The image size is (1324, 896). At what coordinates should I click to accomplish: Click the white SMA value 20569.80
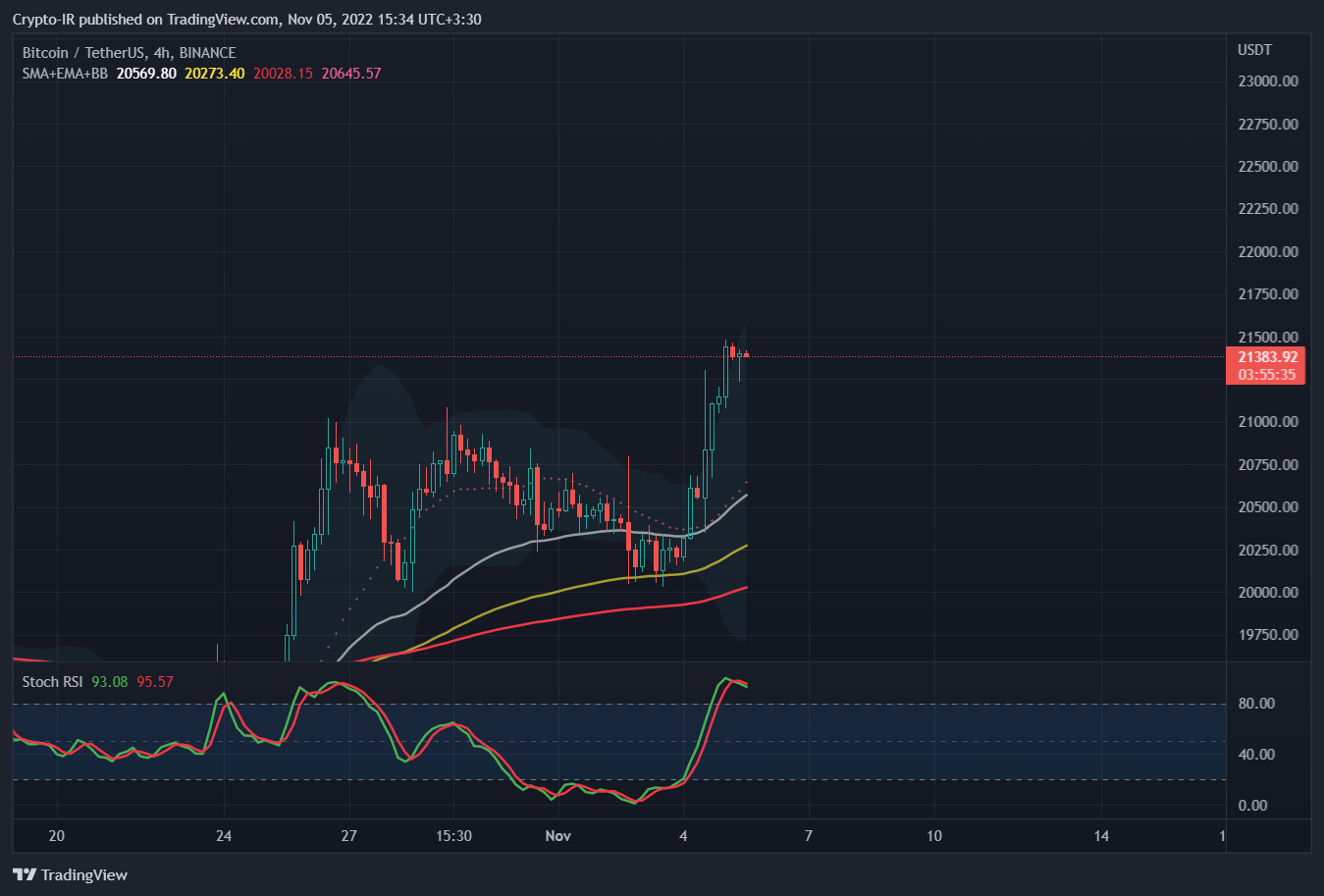pyautogui.click(x=146, y=74)
